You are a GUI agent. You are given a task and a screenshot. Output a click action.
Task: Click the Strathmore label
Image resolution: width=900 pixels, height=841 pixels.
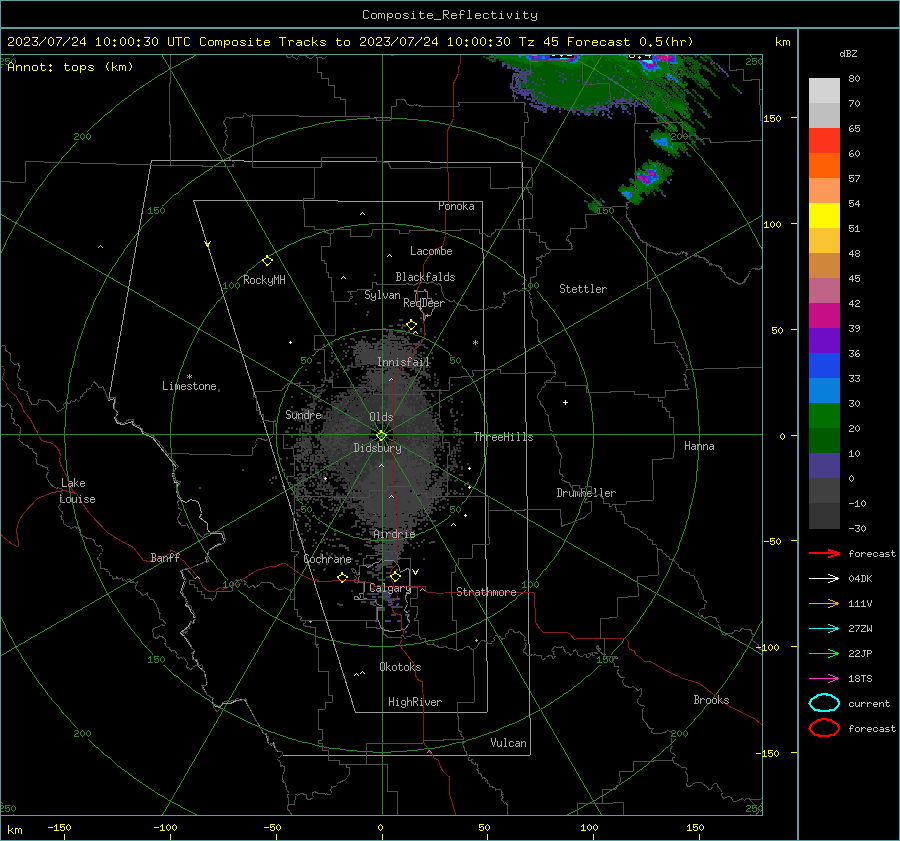click(x=486, y=592)
